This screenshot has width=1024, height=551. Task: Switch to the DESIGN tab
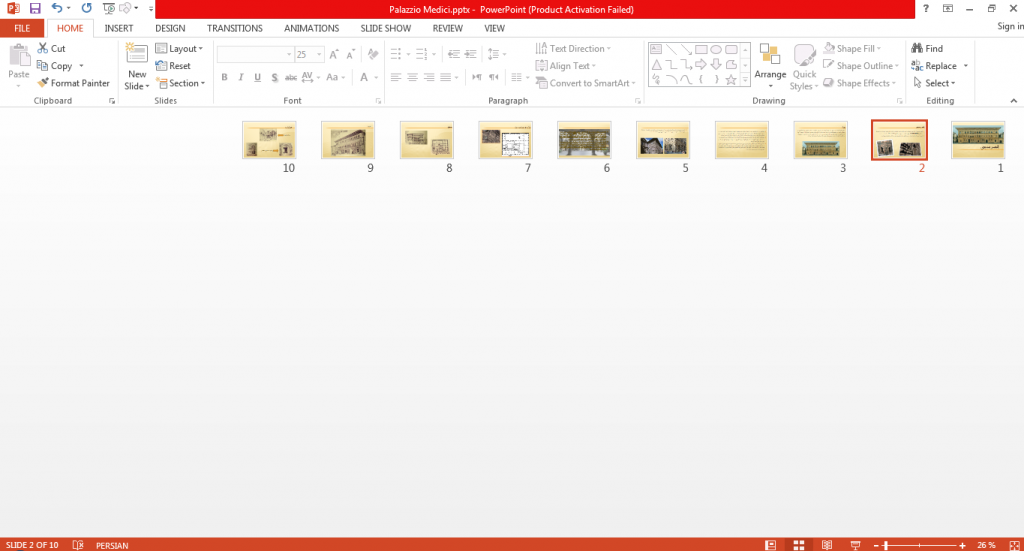[x=170, y=28]
